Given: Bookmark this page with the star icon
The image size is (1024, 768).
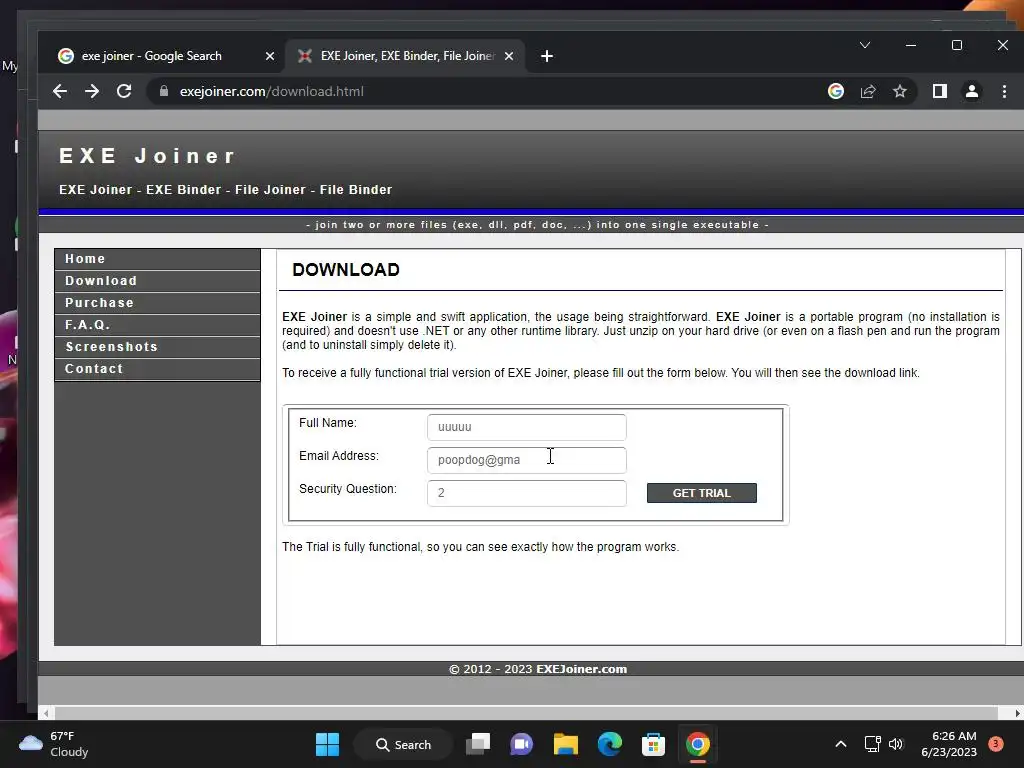Looking at the screenshot, I should click(900, 91).
